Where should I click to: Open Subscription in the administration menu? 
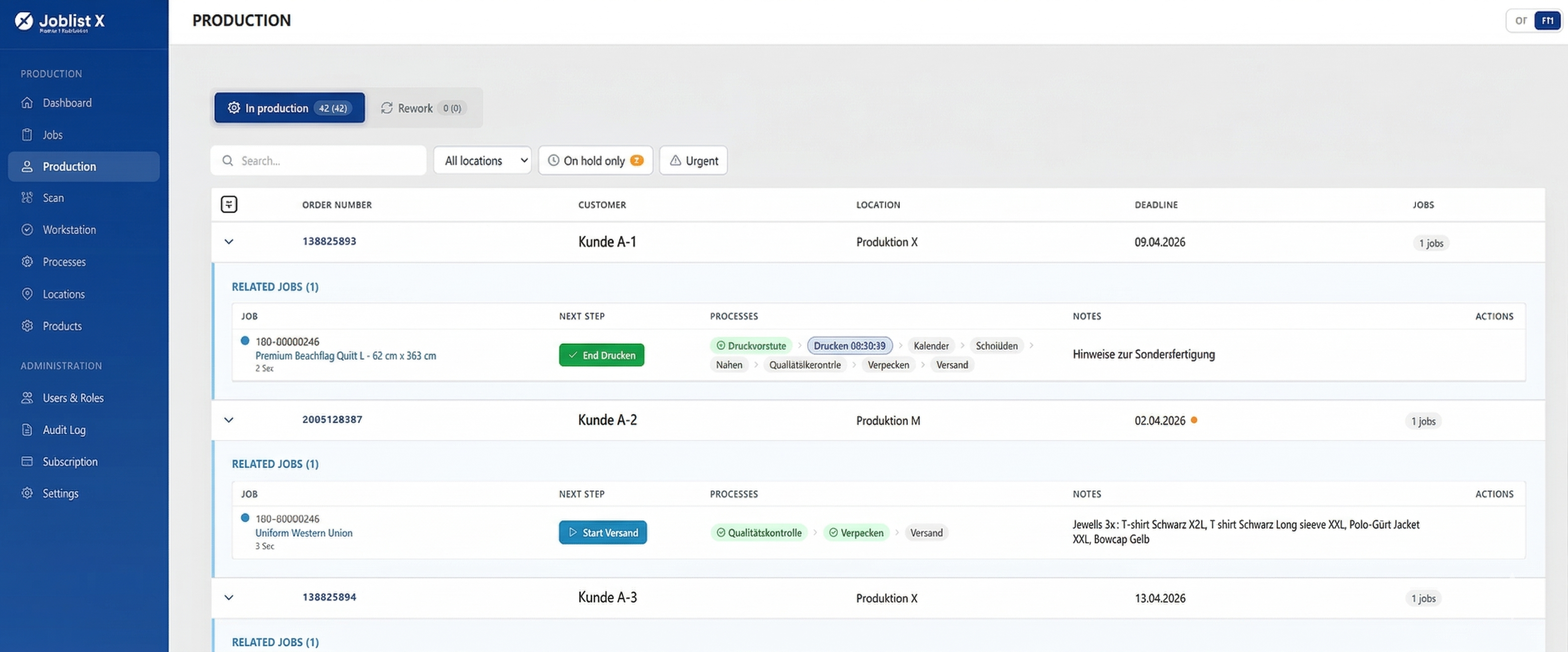click(70, 462)
